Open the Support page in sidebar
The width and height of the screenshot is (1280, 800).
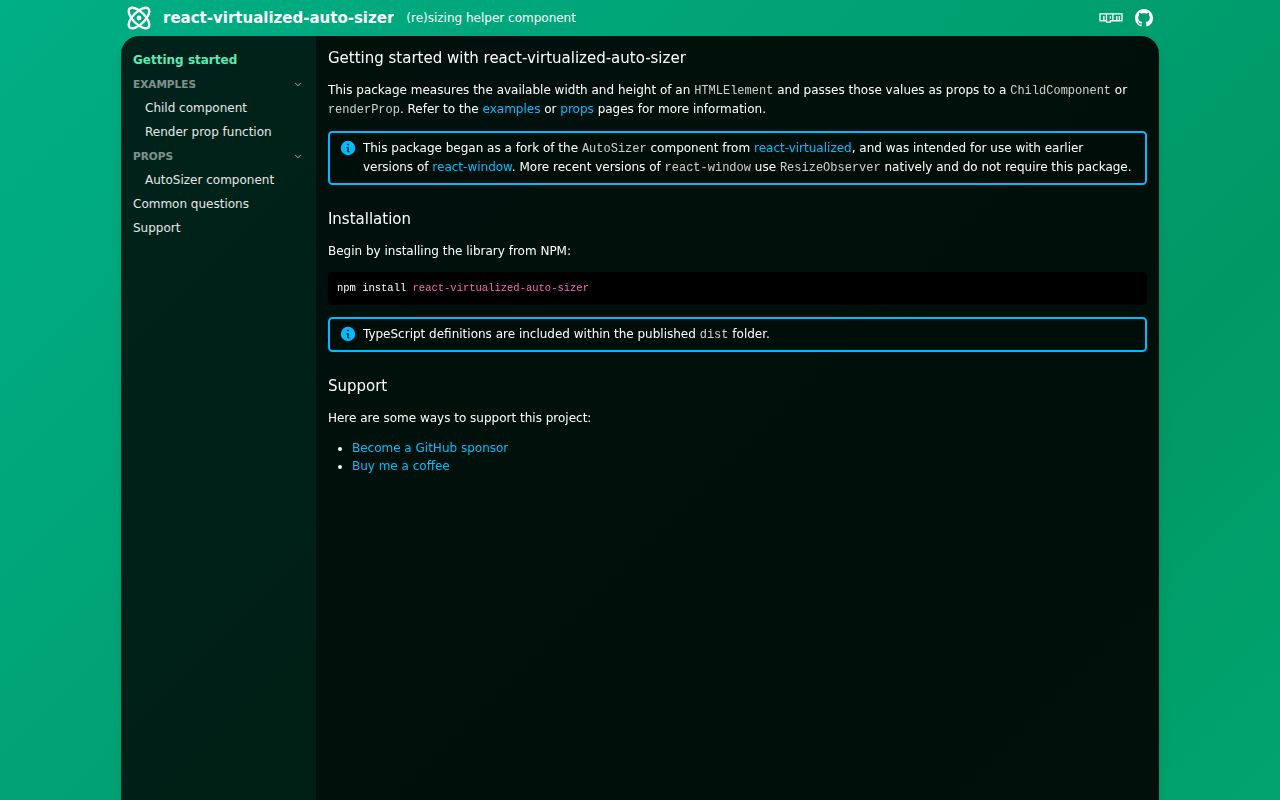(x=157, y=228)
